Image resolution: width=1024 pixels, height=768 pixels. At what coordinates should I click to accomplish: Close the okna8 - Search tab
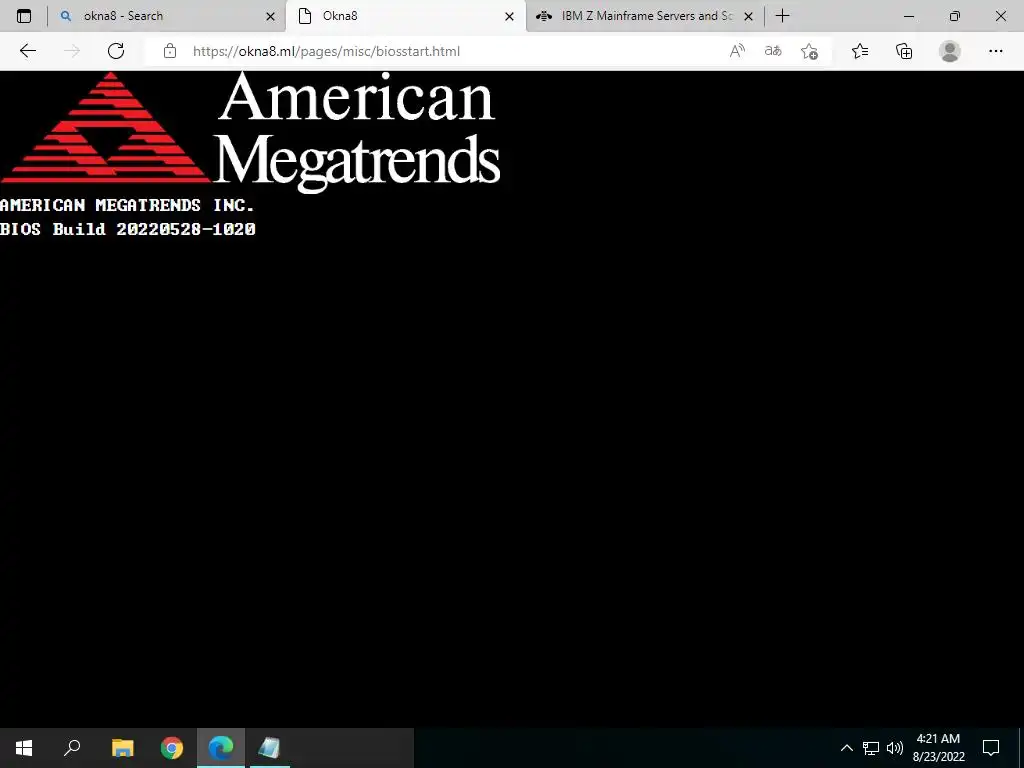click(x=270, y=16)
